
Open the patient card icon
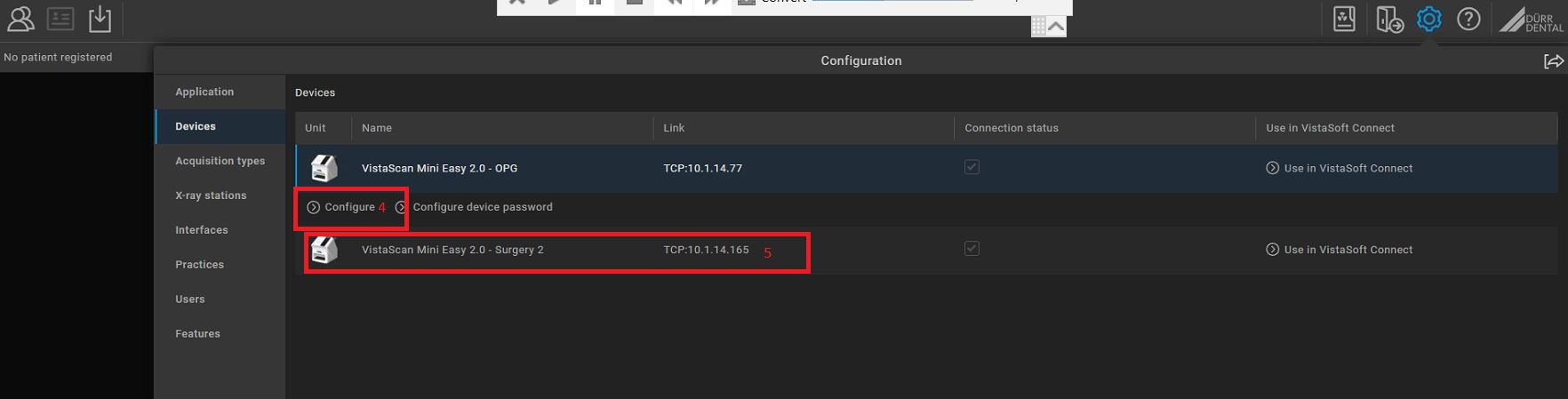(x=60, y=19)
